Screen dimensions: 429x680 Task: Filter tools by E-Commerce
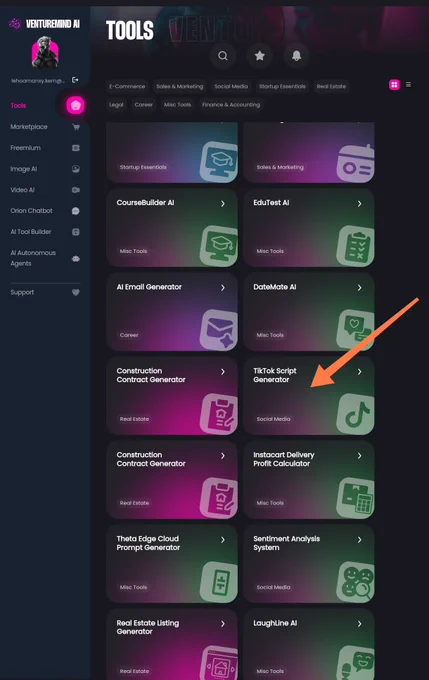point(127,86)
